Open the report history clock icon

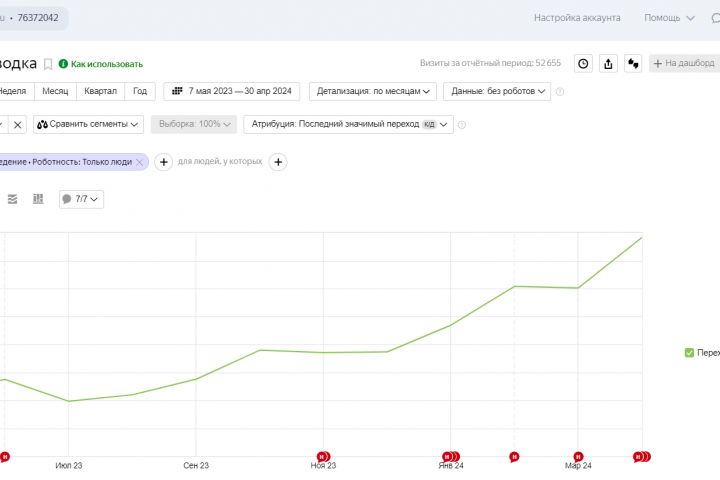click(x=583, y=63)
